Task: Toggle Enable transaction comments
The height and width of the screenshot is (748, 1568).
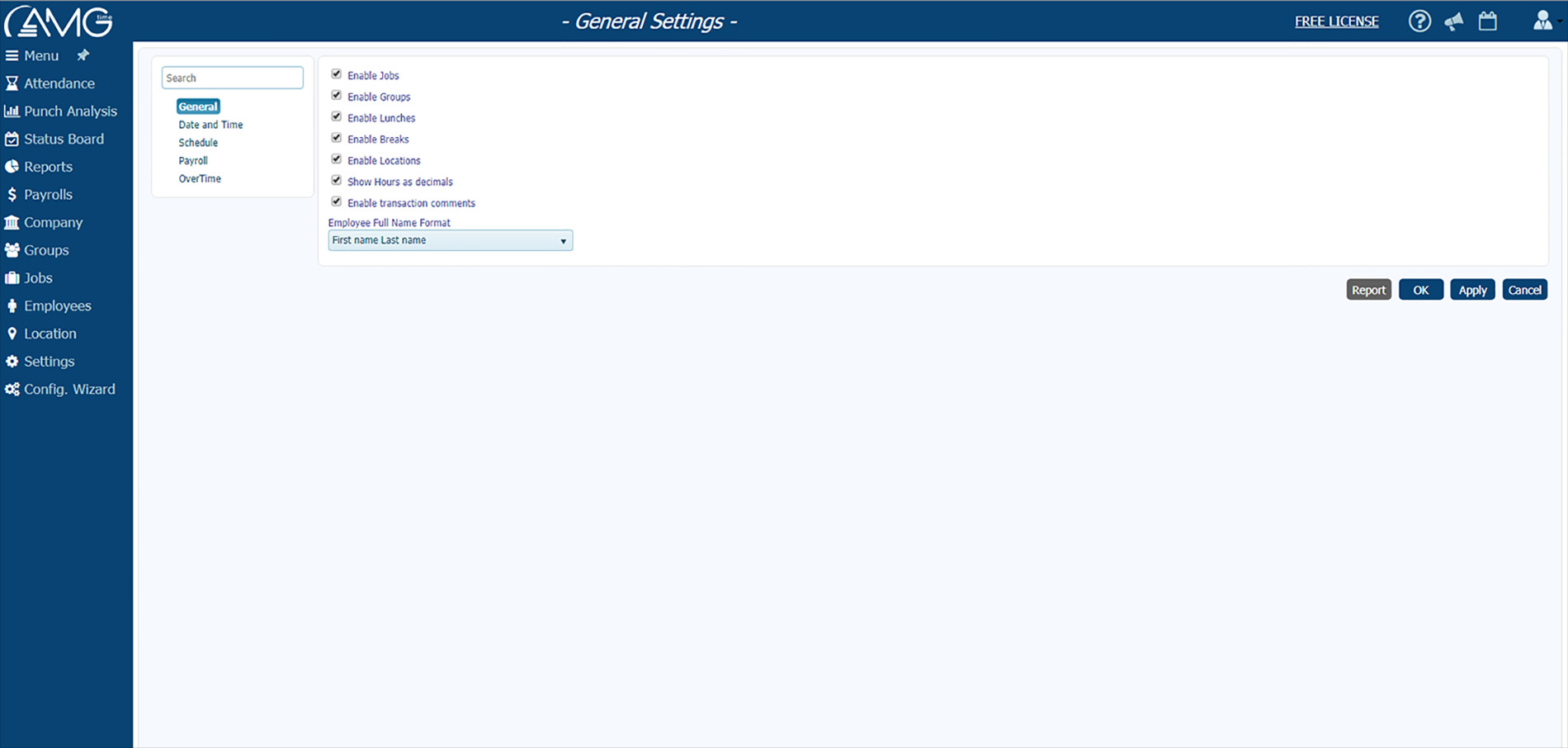Action: pos(336,201)
